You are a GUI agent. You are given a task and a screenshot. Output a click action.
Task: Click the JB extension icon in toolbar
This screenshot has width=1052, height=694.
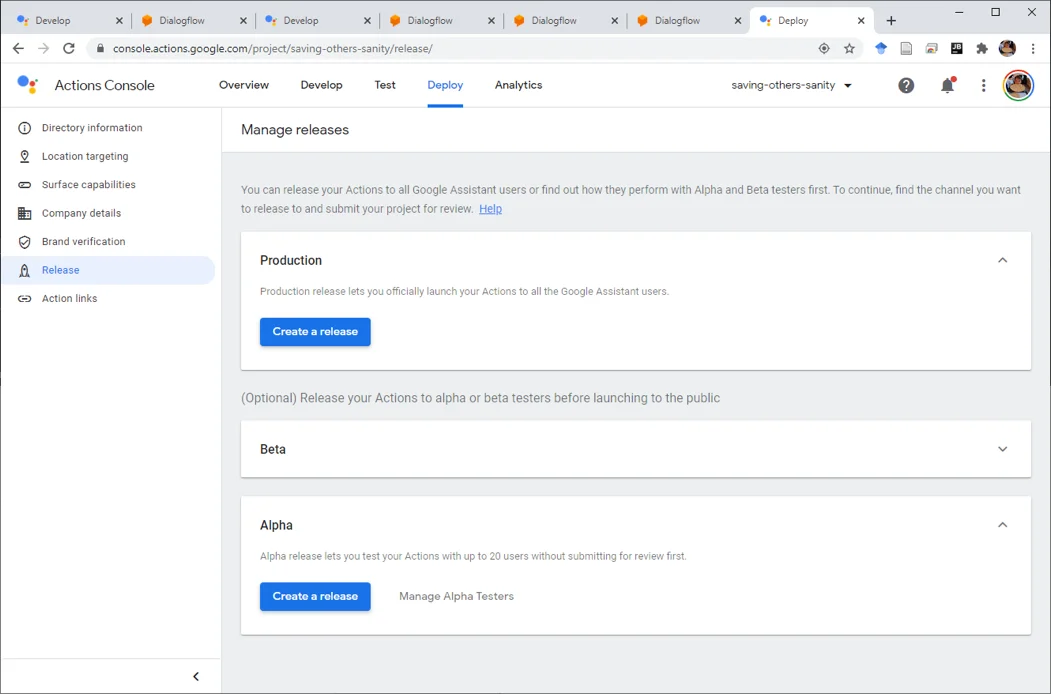pos(957,48)
